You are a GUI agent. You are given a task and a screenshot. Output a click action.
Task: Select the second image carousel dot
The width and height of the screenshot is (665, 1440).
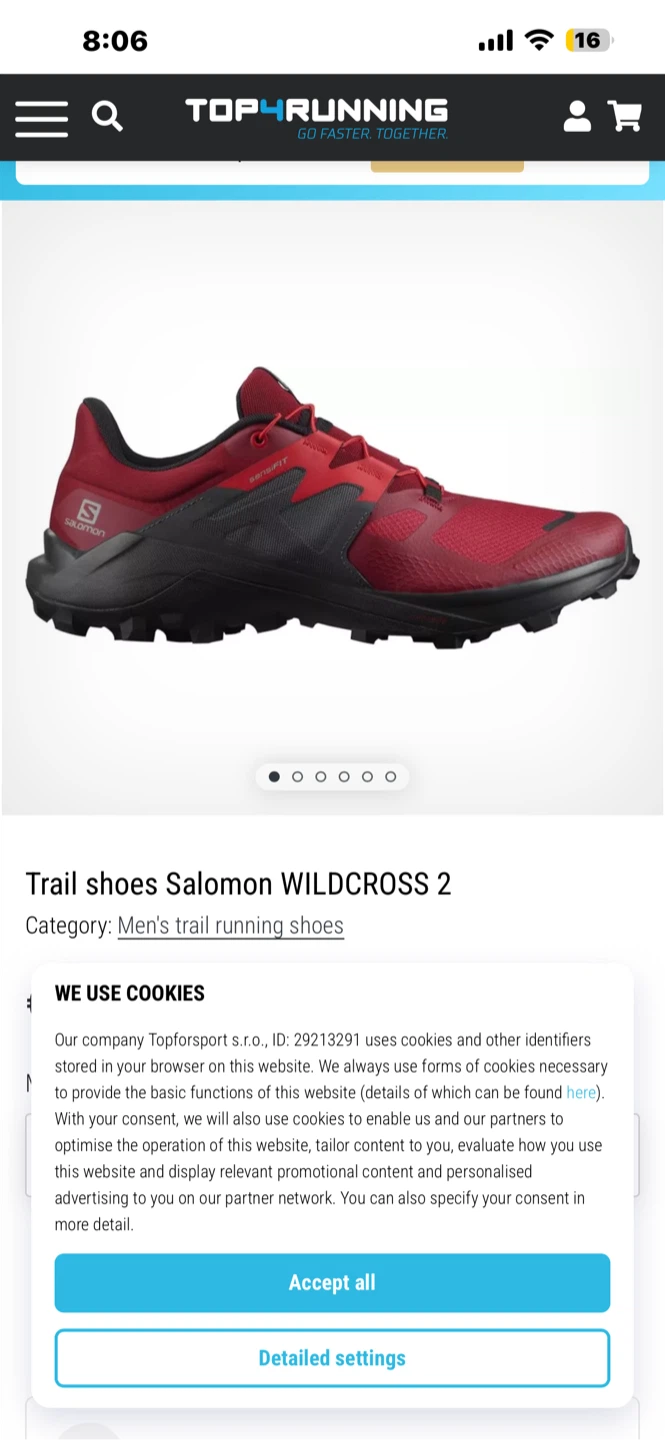(x=297, y=777)
